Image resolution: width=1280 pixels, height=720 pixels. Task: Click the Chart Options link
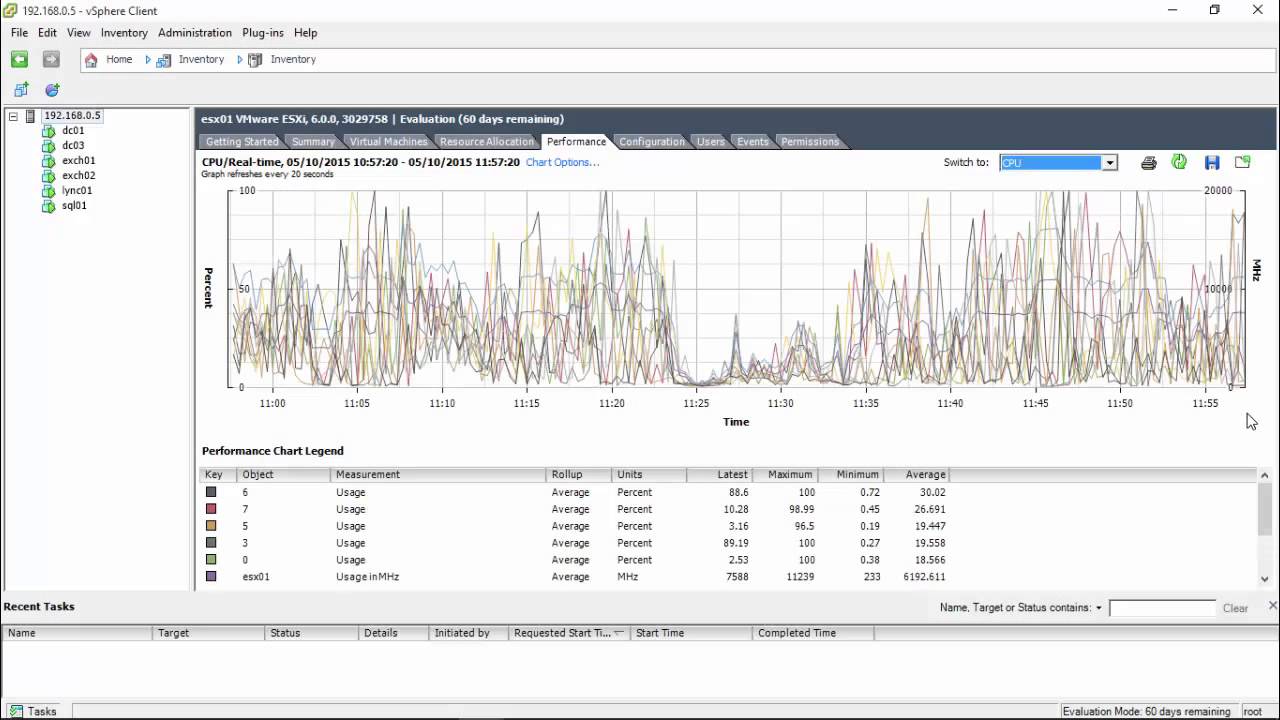pyautogui.click(x=562, y=162)
